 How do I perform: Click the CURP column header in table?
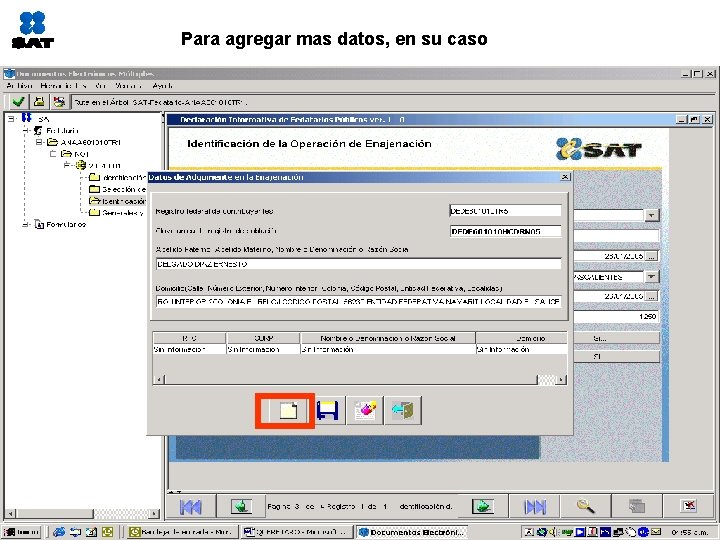pos(263,338)
